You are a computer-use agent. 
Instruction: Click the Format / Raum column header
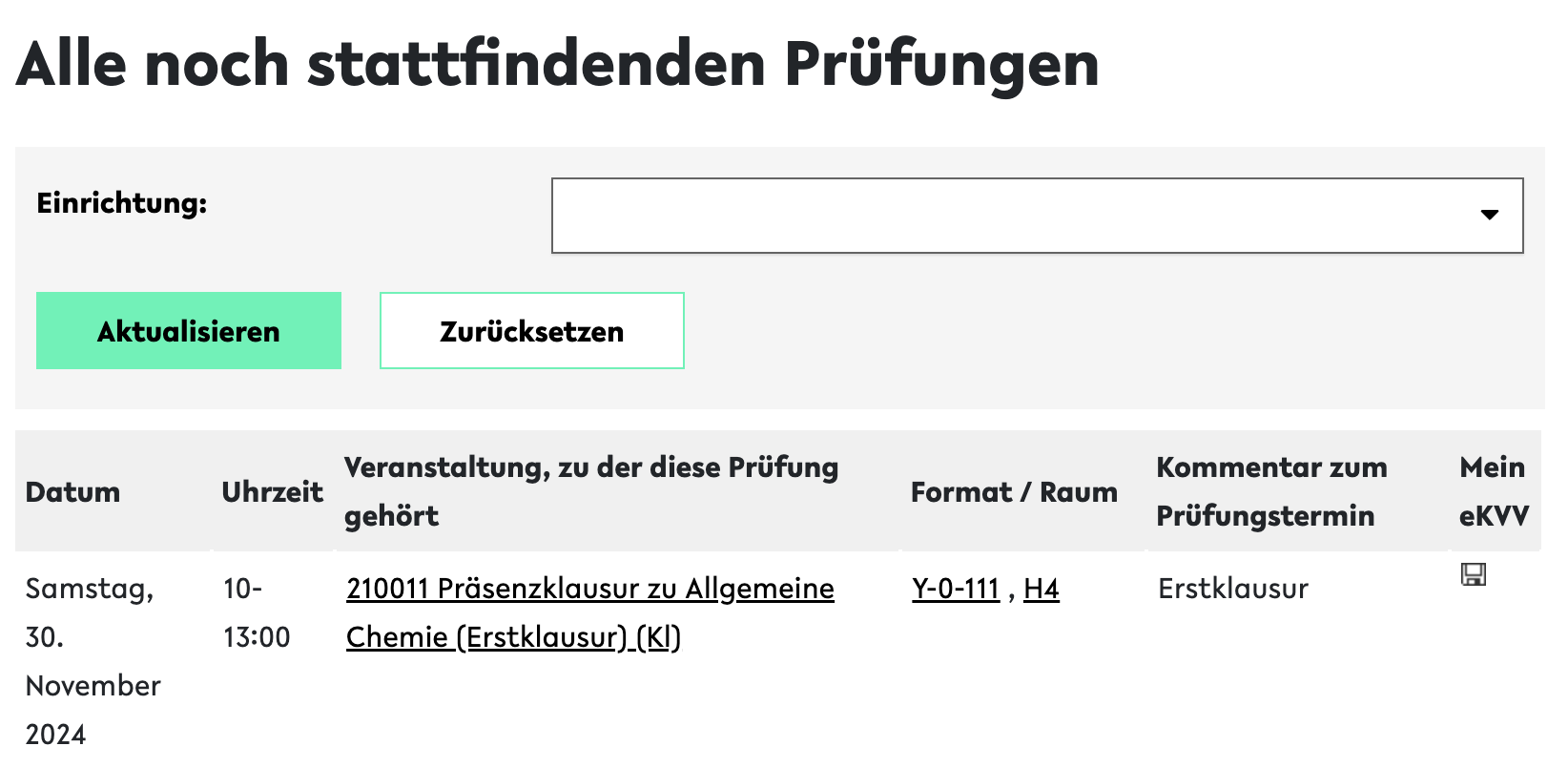pos(1014,492)
